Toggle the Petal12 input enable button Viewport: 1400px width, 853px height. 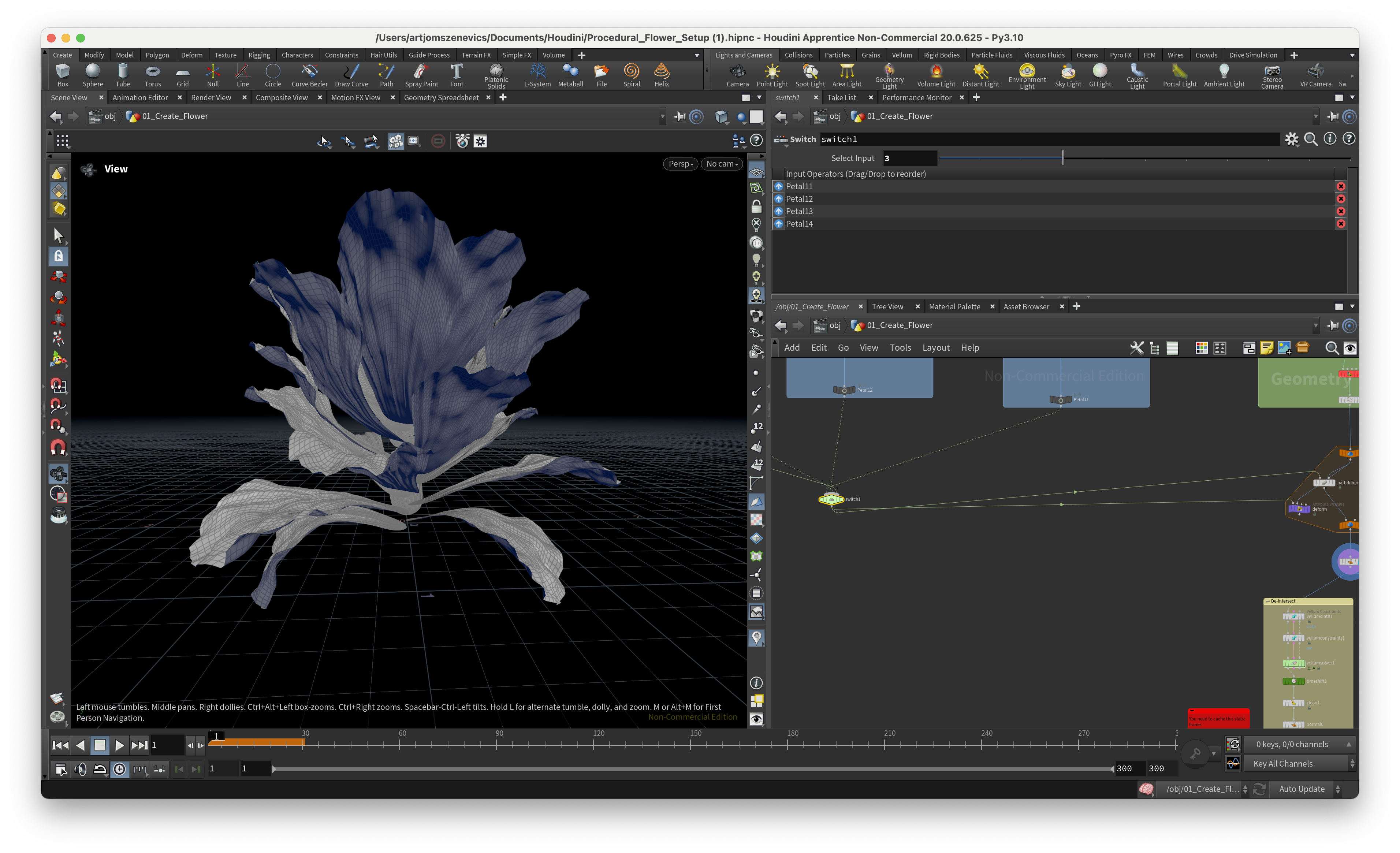(x=779, y=199)
